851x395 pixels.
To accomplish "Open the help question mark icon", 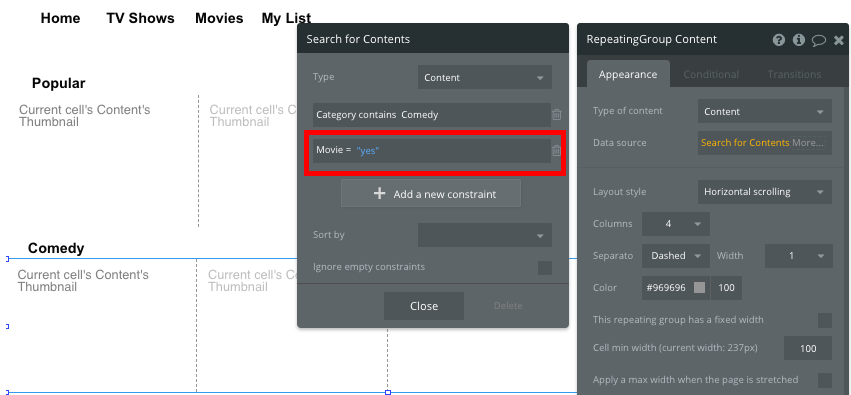I will (x=779, y=40).
